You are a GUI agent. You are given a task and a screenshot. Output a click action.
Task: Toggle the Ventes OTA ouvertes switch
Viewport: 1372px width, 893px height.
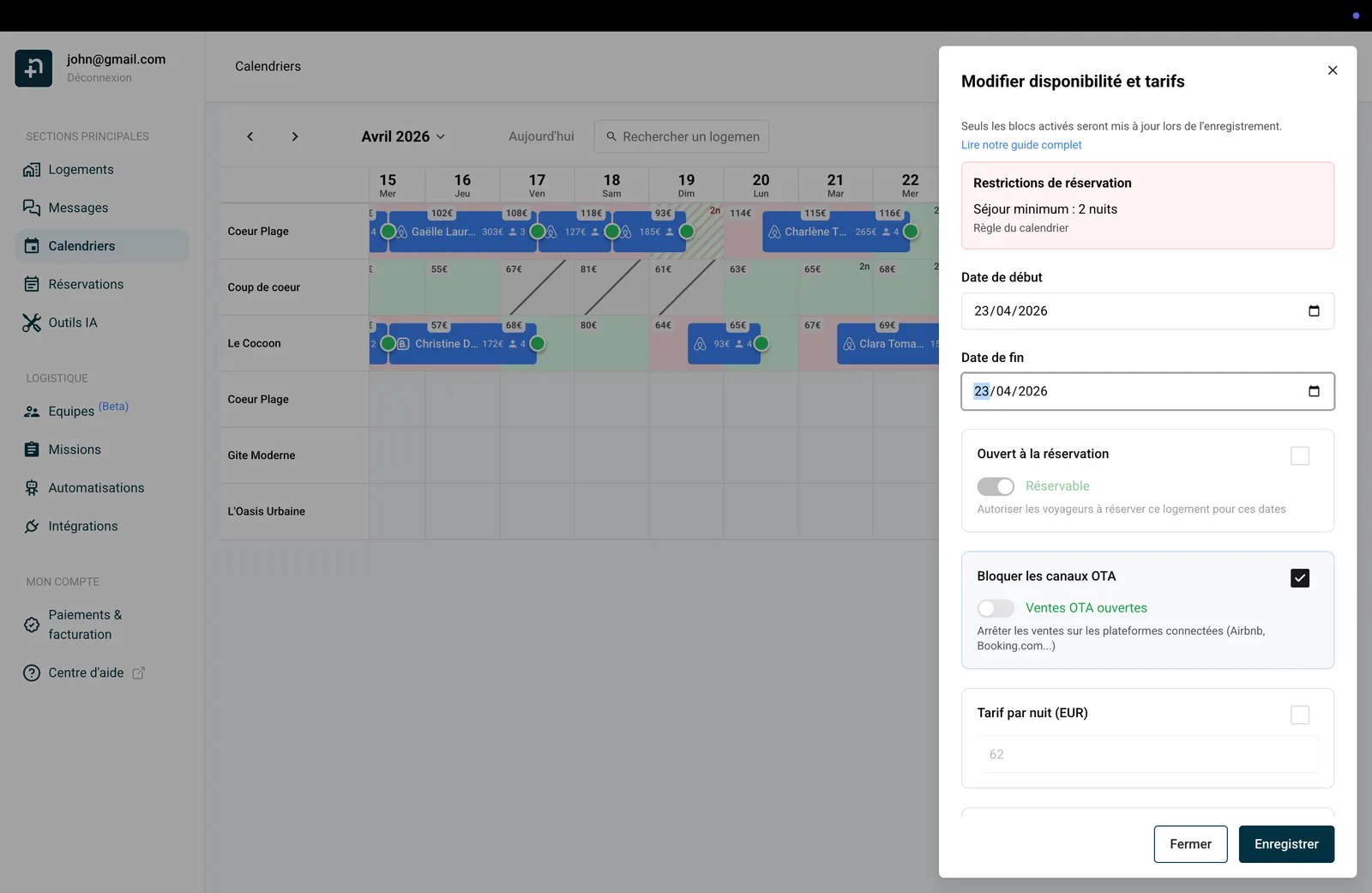click(996, 608)
